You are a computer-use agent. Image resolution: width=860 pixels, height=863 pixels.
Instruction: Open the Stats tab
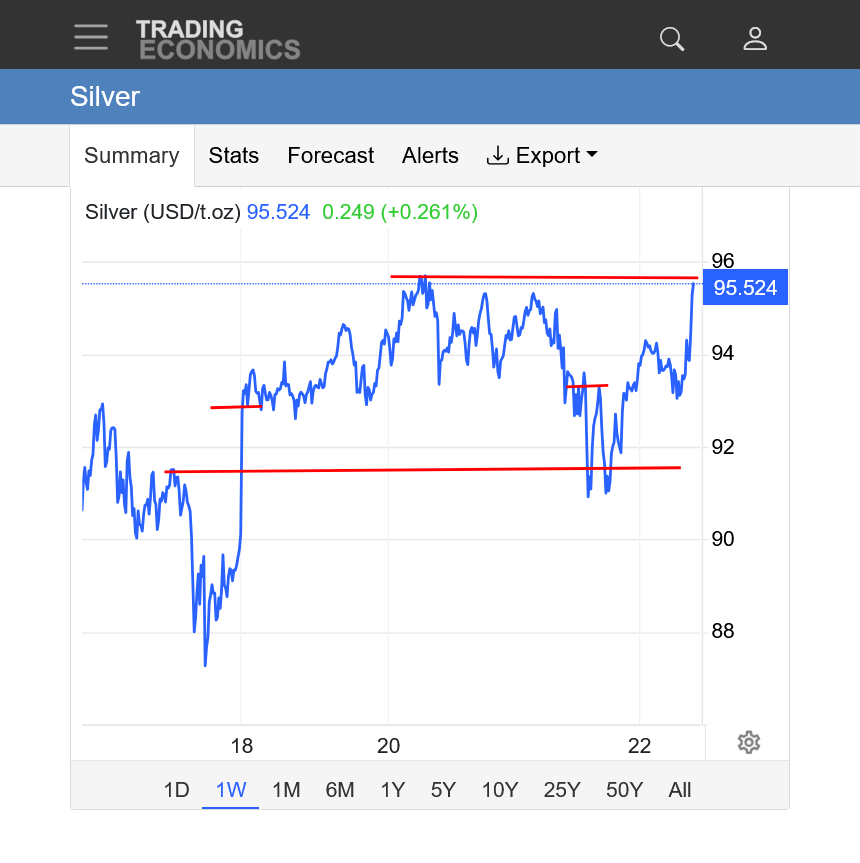pos(234,156)
